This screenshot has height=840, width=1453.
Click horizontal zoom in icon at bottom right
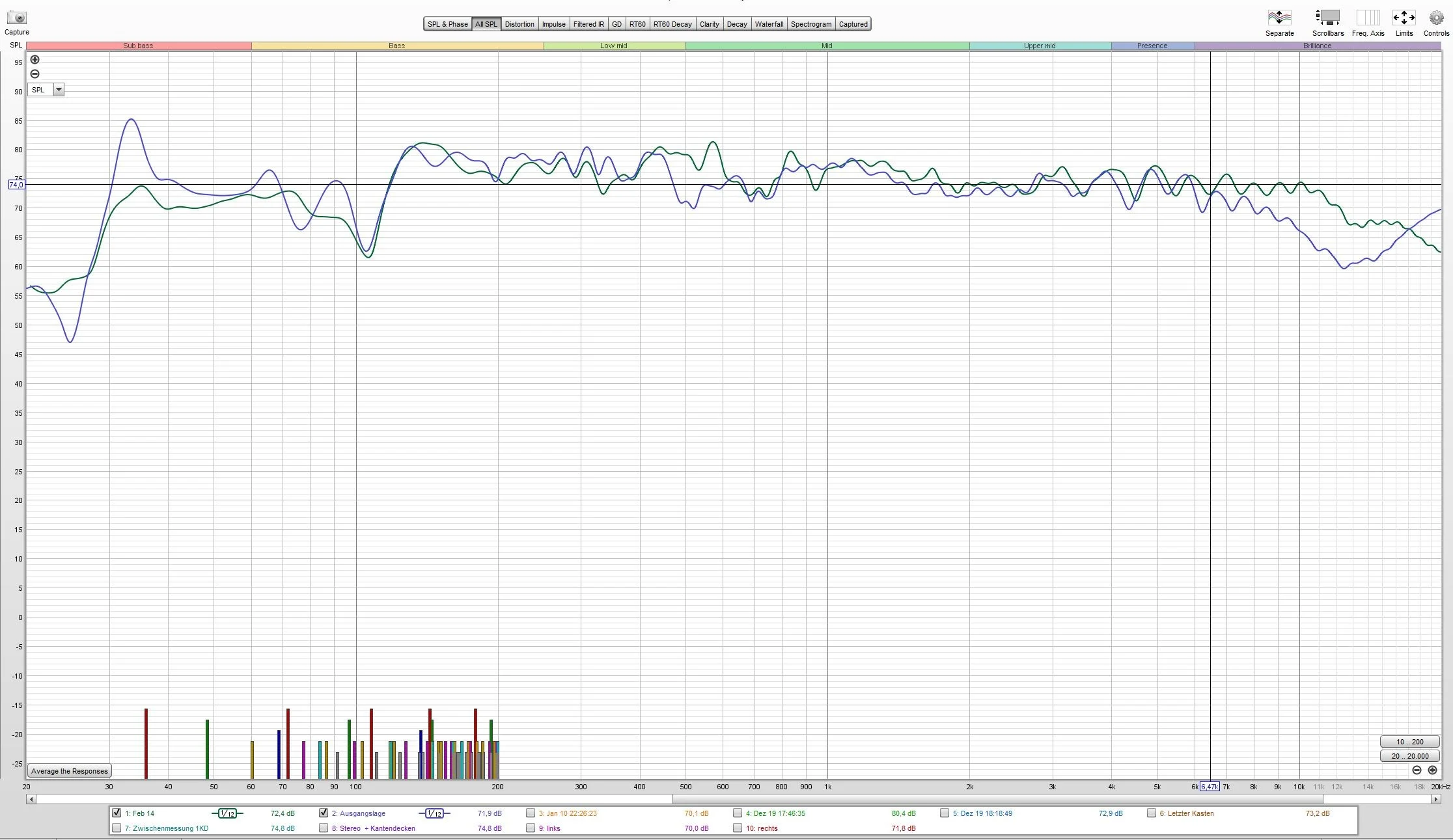coord(1432,770)
